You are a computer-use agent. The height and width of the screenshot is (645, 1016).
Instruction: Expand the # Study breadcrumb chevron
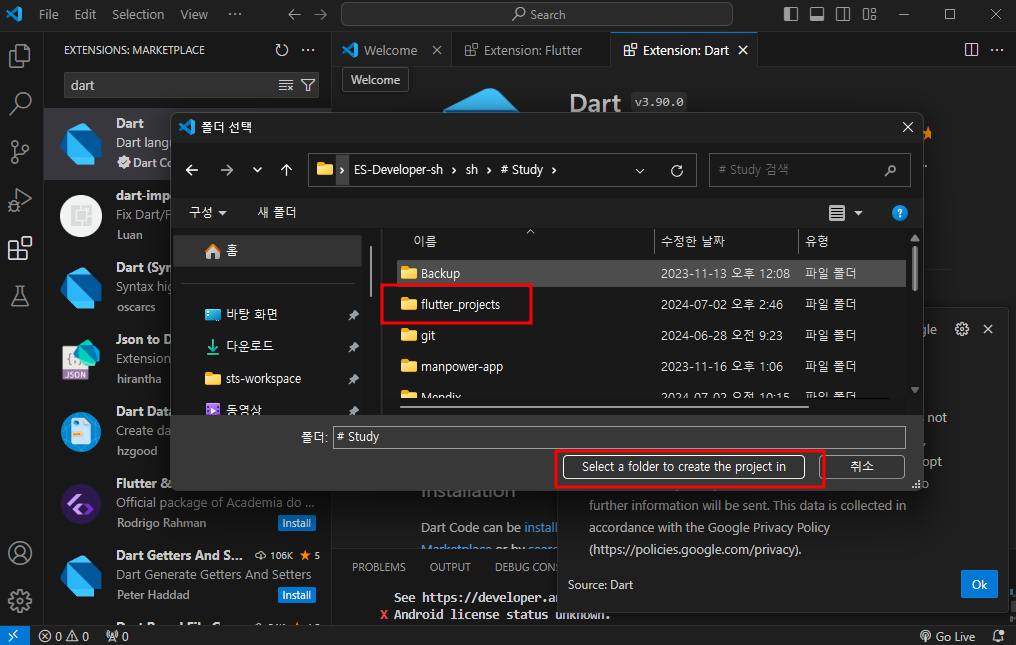click(553, 170)
